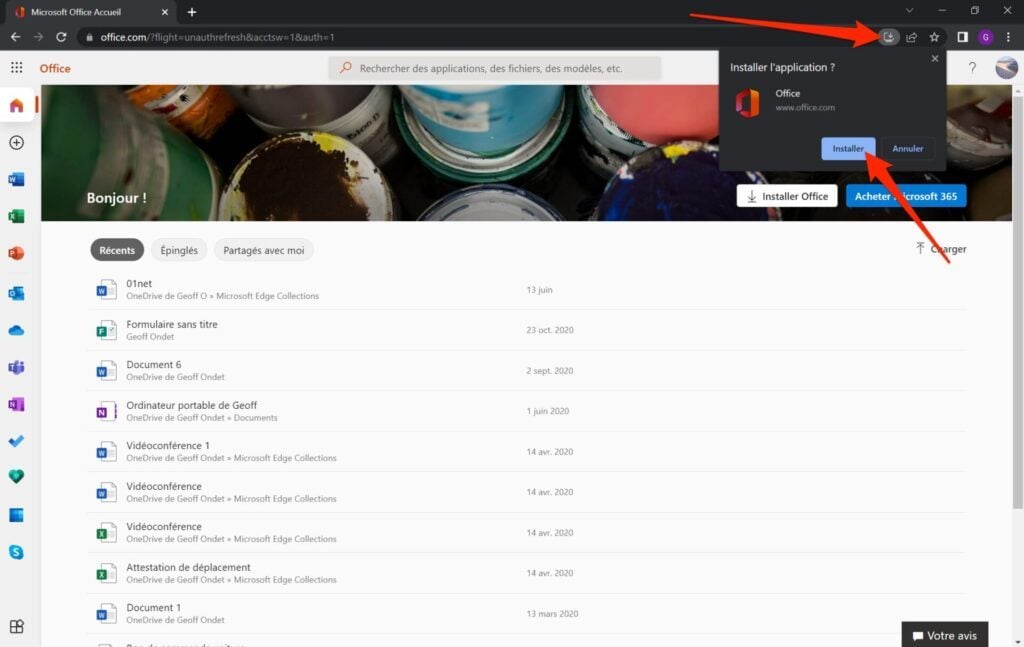The width and height of the screenshot is (1024, 647).
Task: Click the Office header link
Action: pyautogui.click(x=55, y=68)
